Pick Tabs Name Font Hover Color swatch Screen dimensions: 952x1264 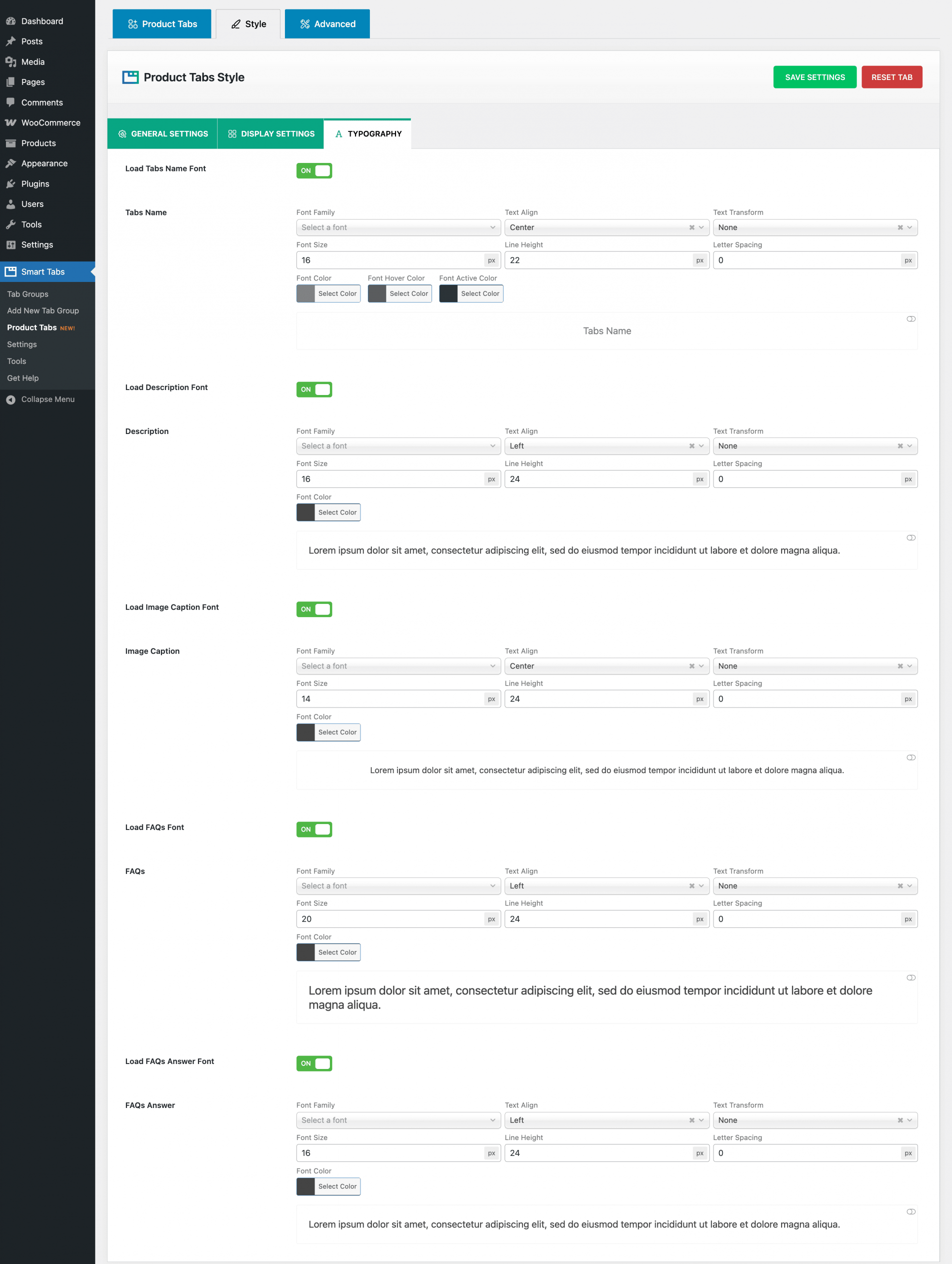(x=377, y=294)
